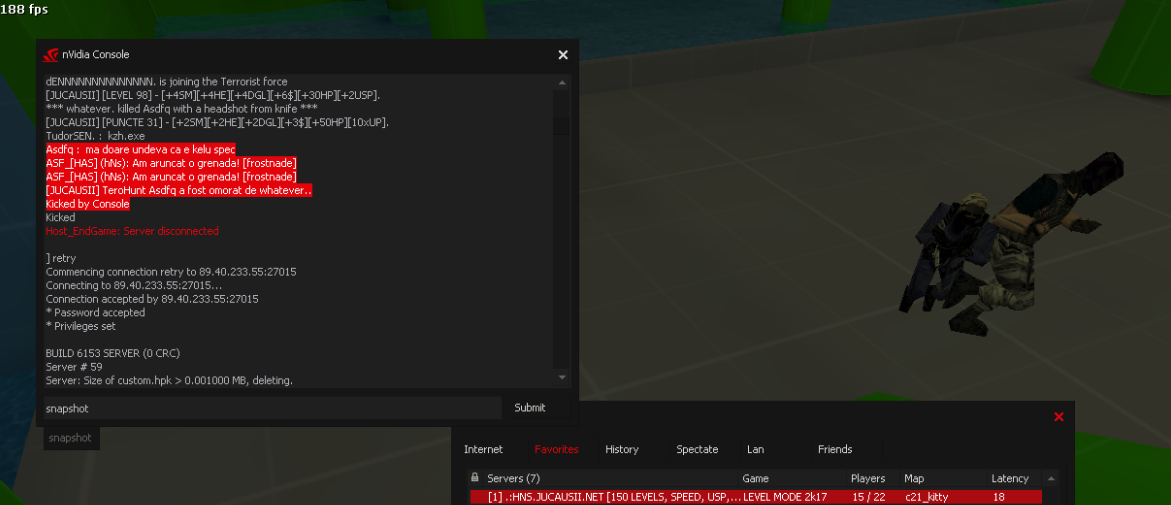Click the 'Server # 59' line
This screenshot has height=505, width=1171.
[74, 367]
